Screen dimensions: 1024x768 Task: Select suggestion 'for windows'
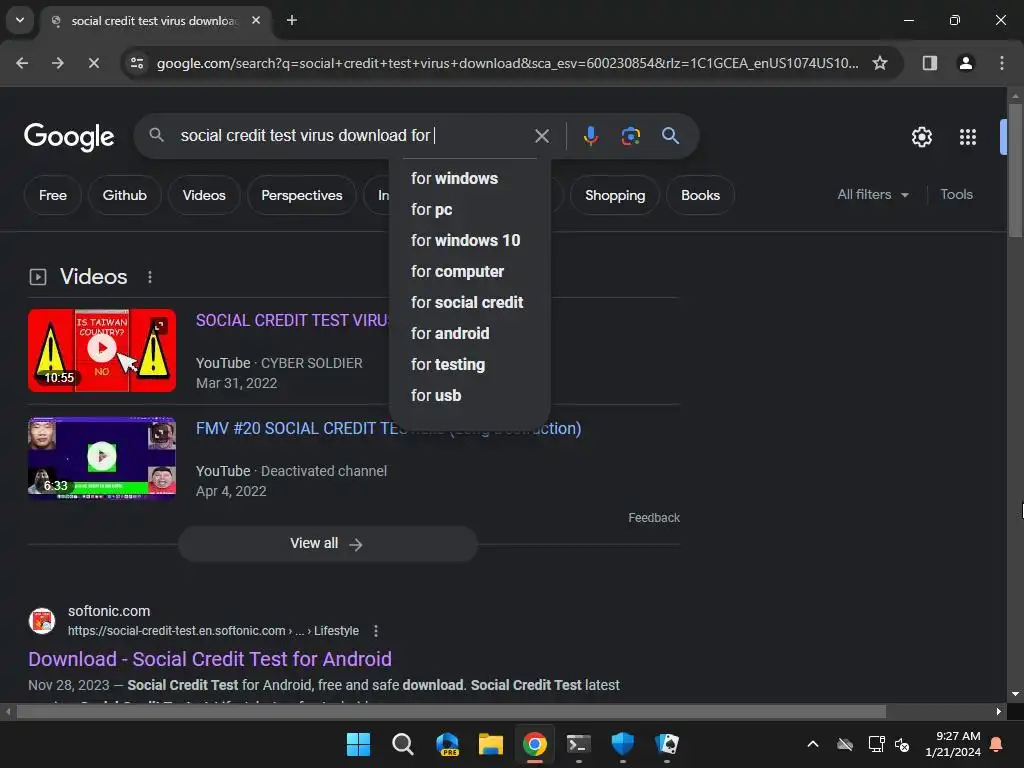470,178
